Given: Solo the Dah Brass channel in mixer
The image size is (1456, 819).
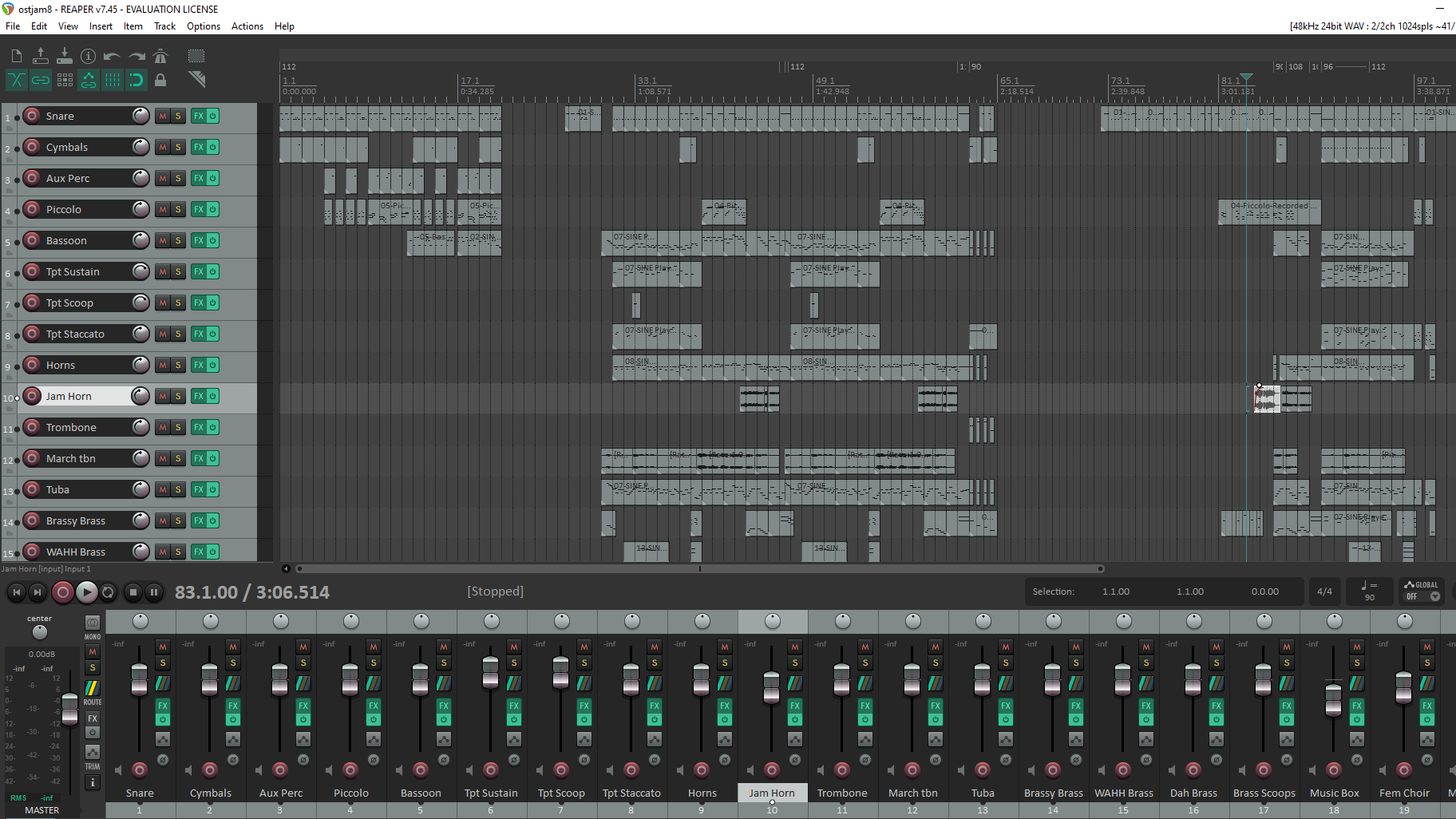Looking at the screenshot, I should click(1217, 663).
